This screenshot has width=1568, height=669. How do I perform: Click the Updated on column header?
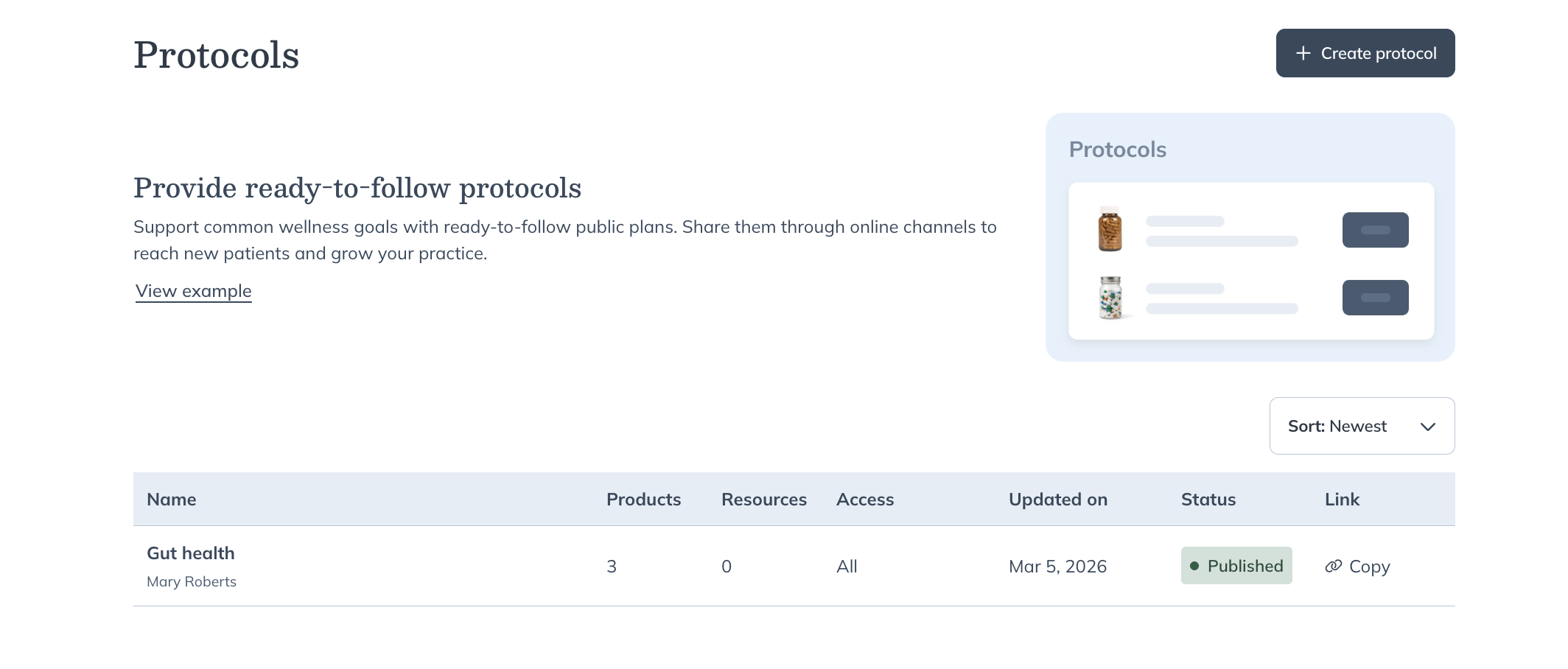(x=1057, y=500)
